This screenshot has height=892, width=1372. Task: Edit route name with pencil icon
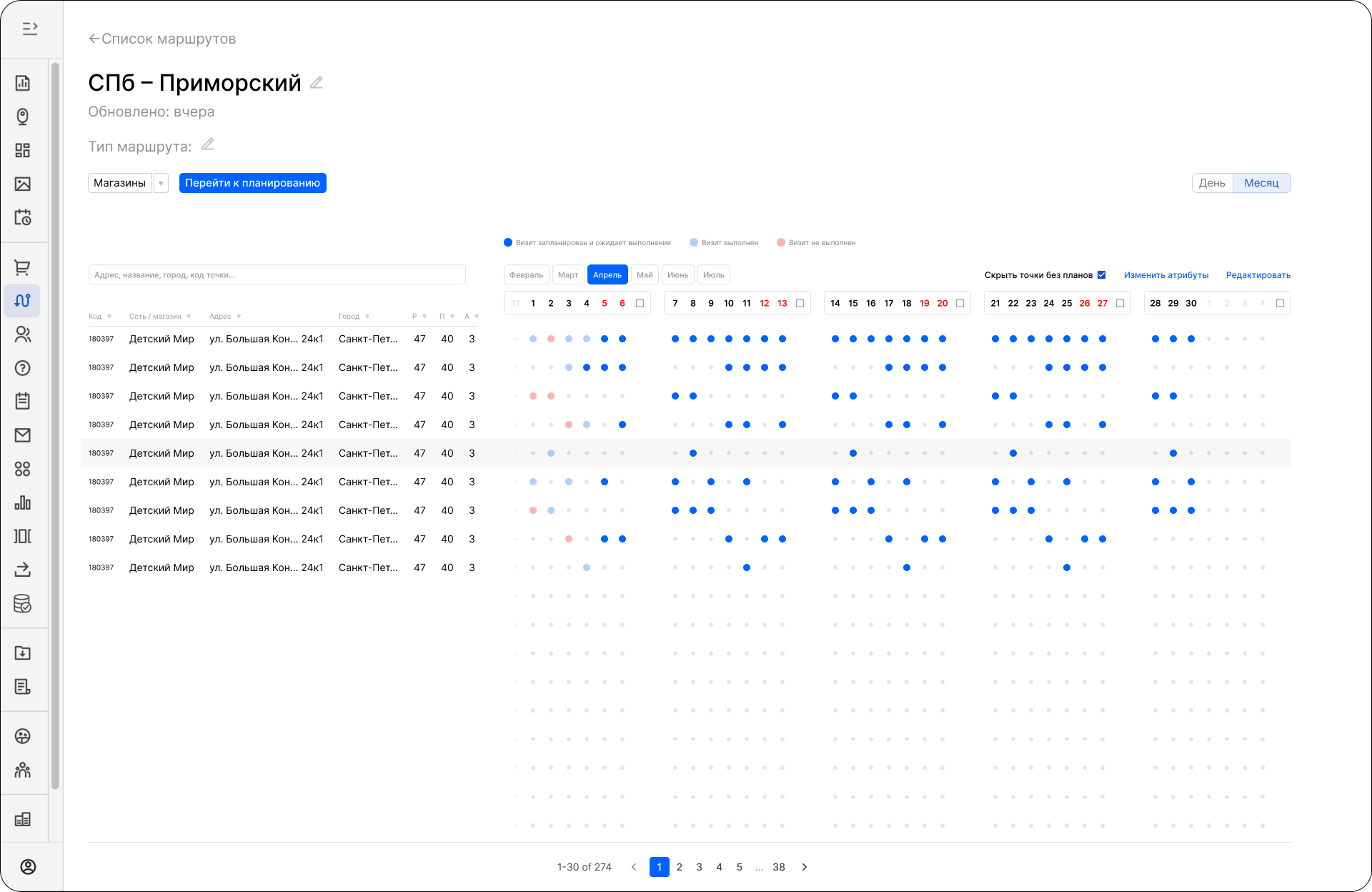tap(317, 83)
